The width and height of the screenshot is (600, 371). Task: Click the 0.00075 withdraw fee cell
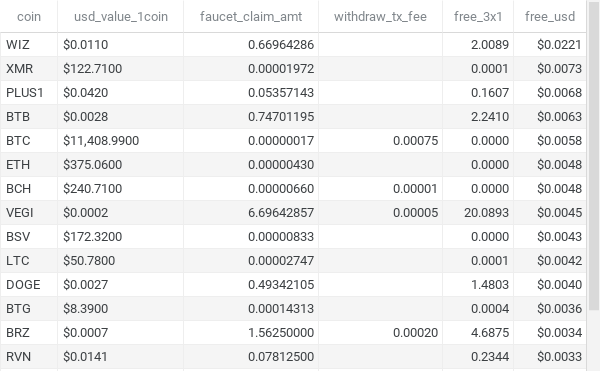(x=380, y=141)
